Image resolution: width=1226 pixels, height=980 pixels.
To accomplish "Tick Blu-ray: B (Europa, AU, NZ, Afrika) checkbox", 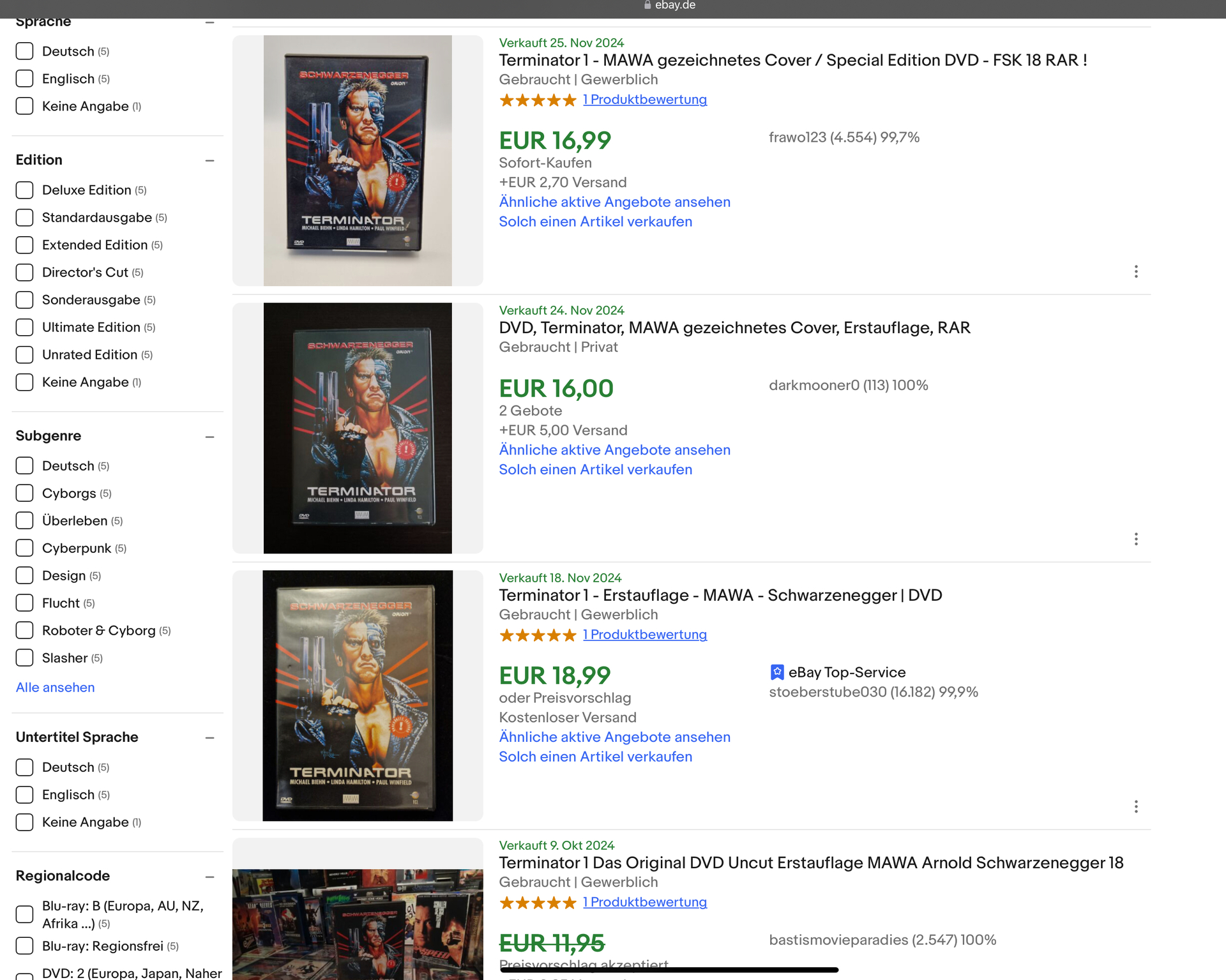I will coord(24,915).
